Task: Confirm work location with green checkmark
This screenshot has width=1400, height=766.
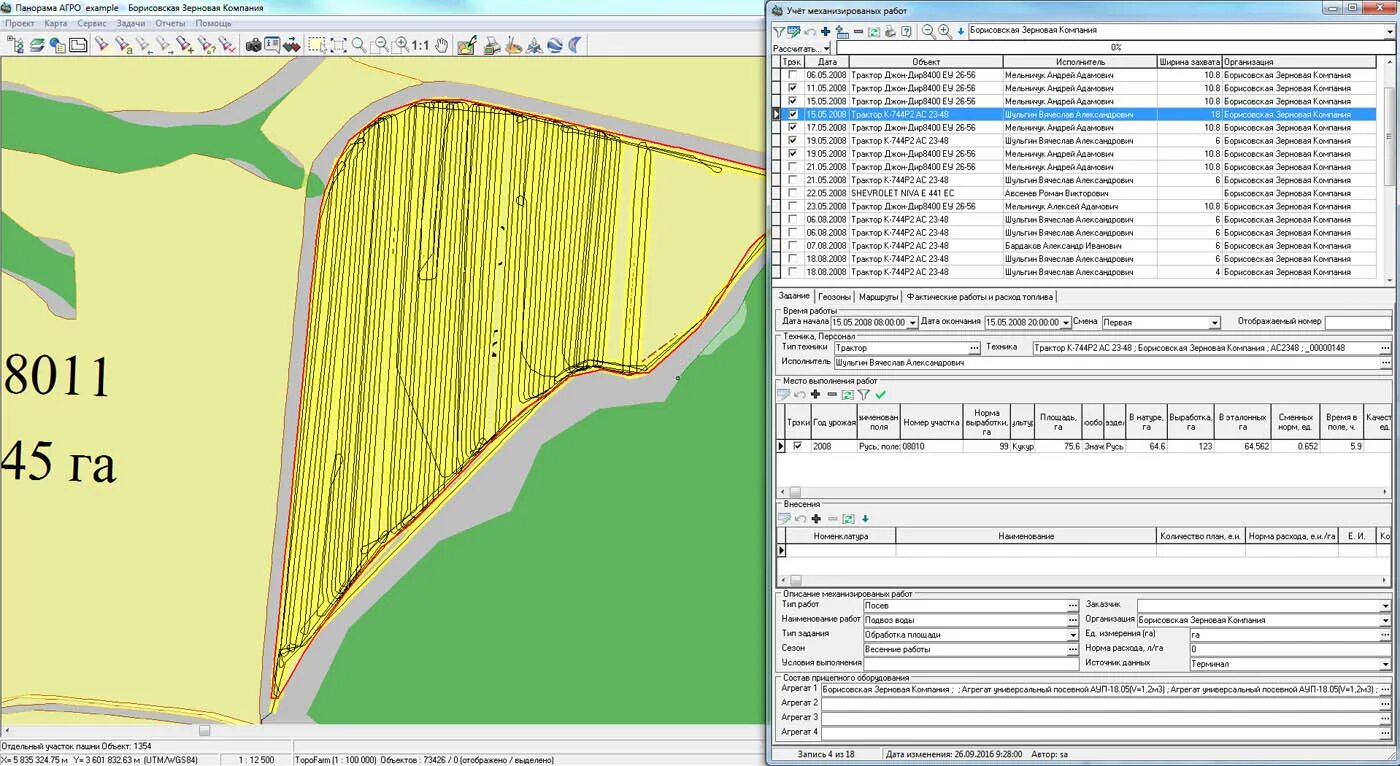Action: [x=880, y=394]
